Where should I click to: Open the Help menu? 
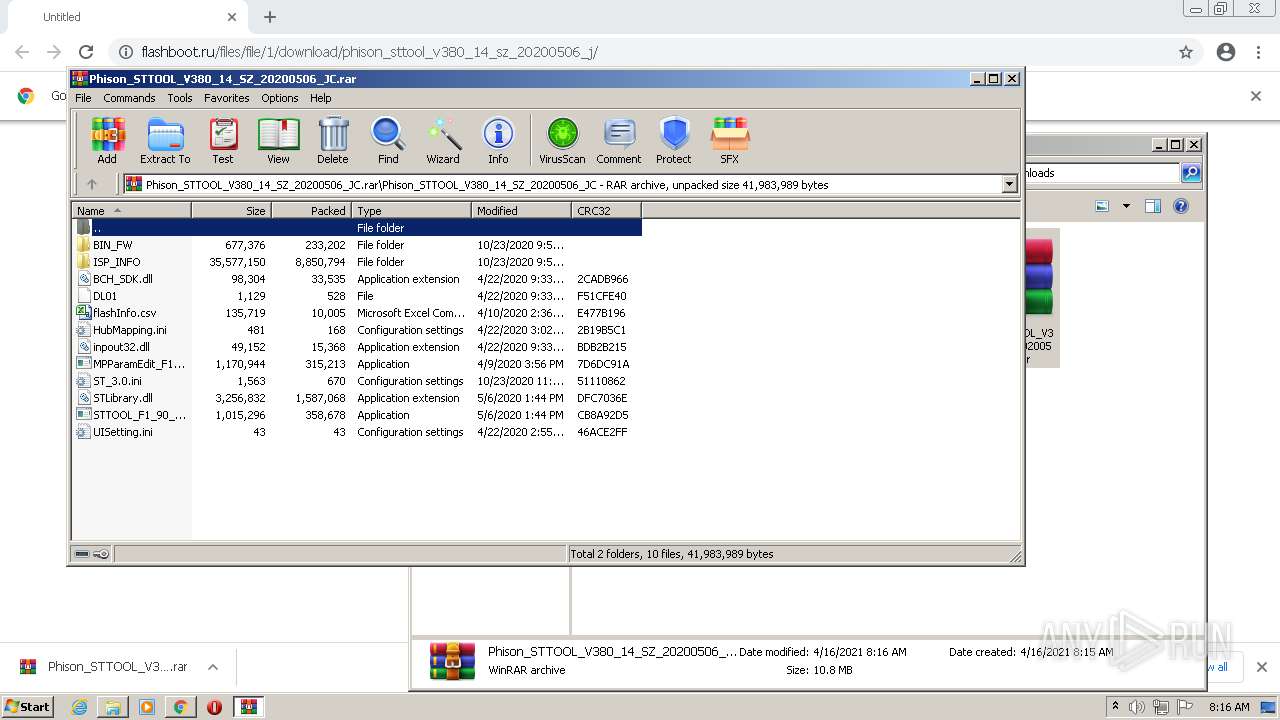coord(320,98)
